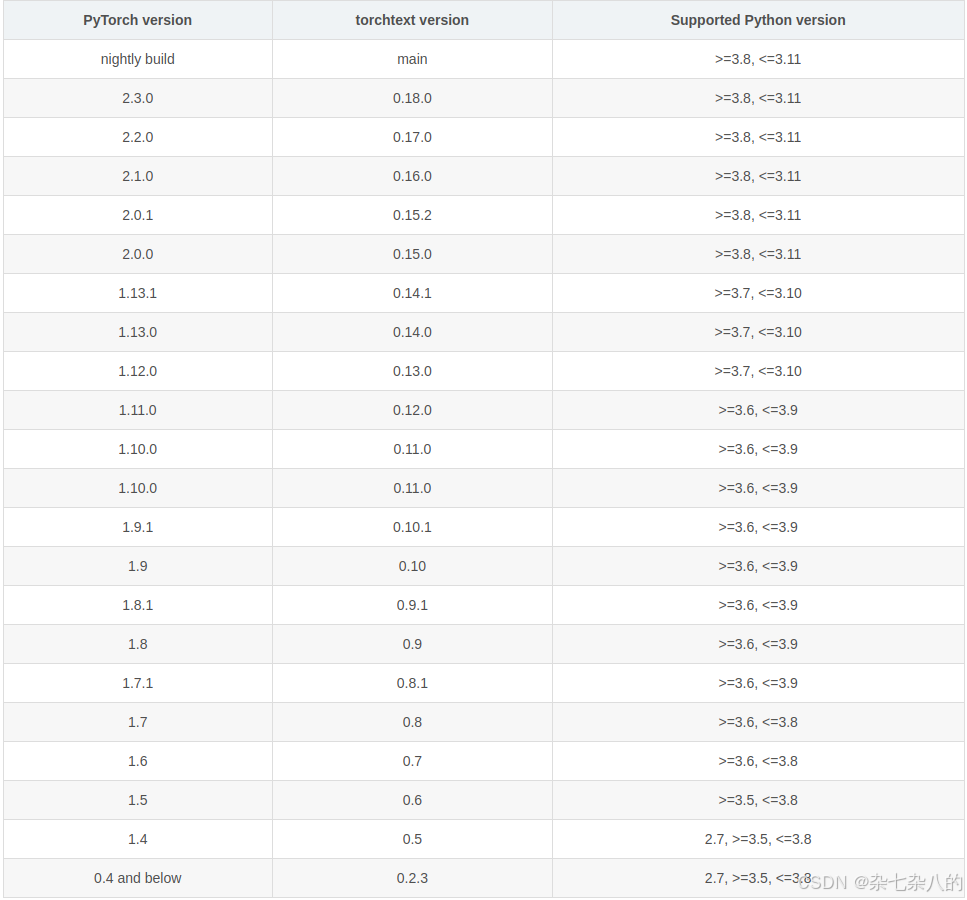The height and width of the screenshot is (900, 967).
Task: Click Python version cell in the 1.7.1 row
Action: pos(758,683)
